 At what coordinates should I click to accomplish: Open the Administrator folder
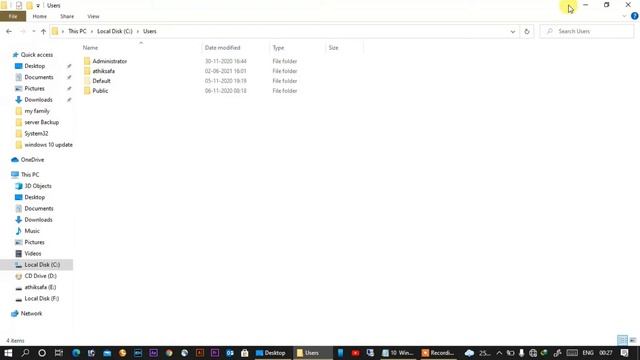tap(109, 61)
